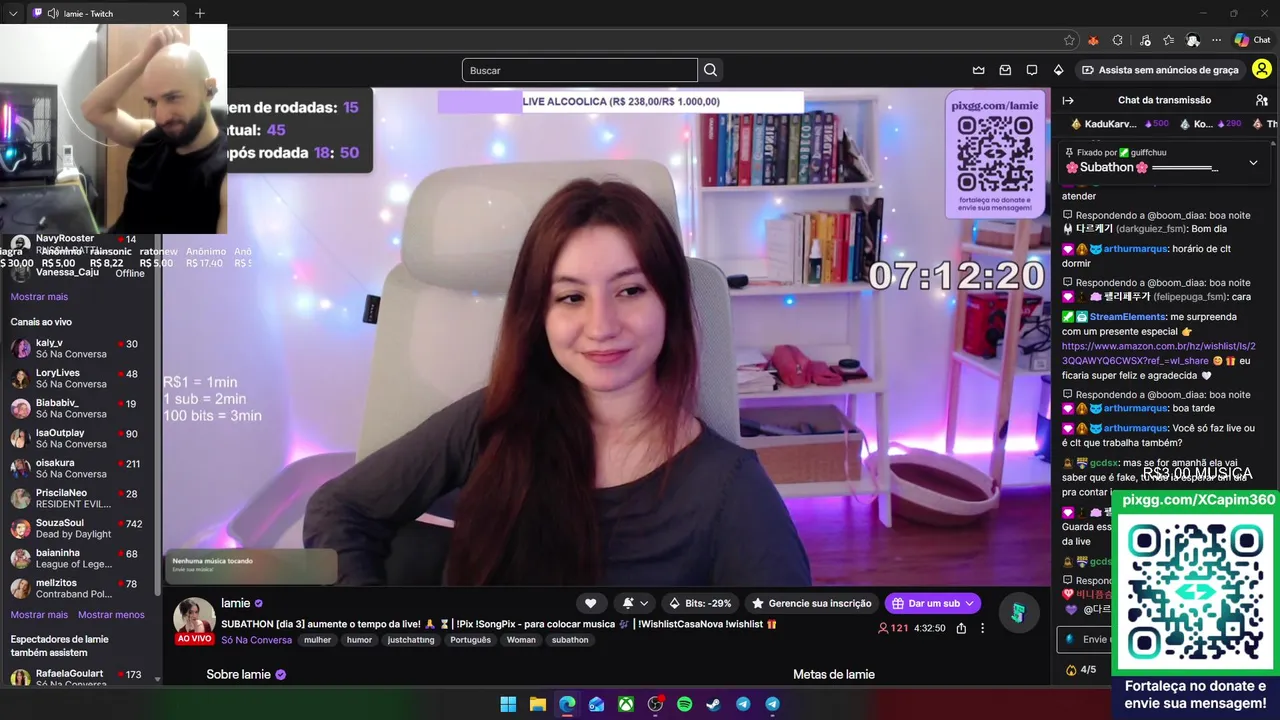Open OBS Studio from taskbar

(x=655, y=704)
